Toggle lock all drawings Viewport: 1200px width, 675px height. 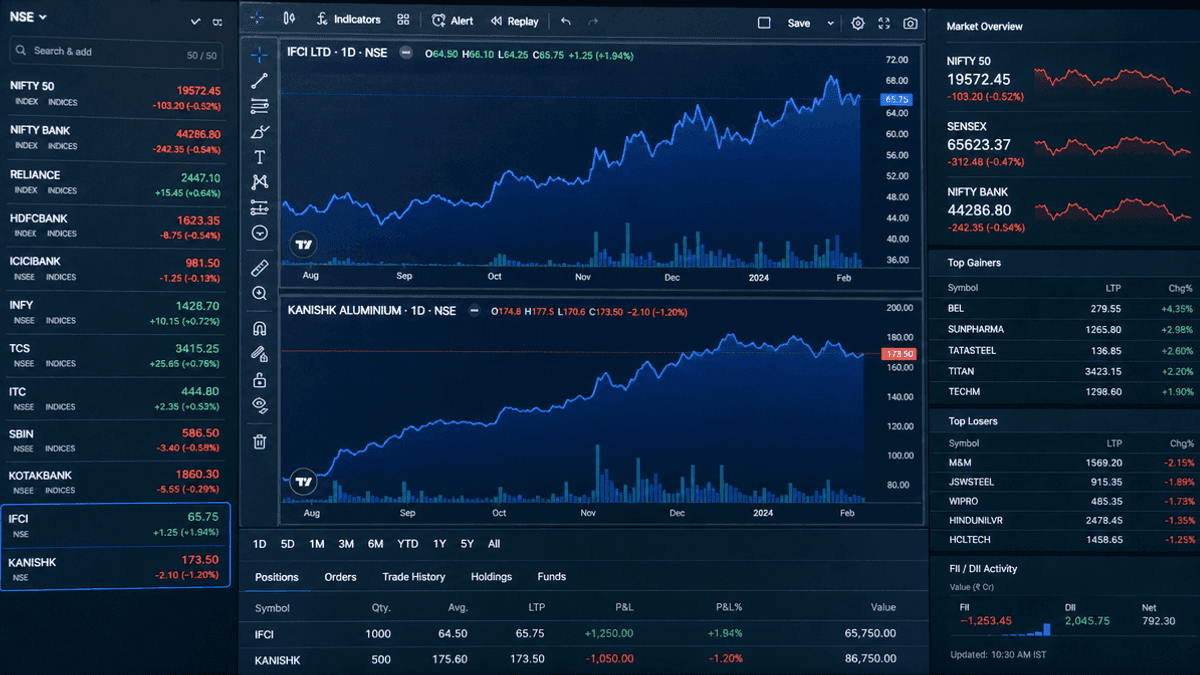point(259,379)
